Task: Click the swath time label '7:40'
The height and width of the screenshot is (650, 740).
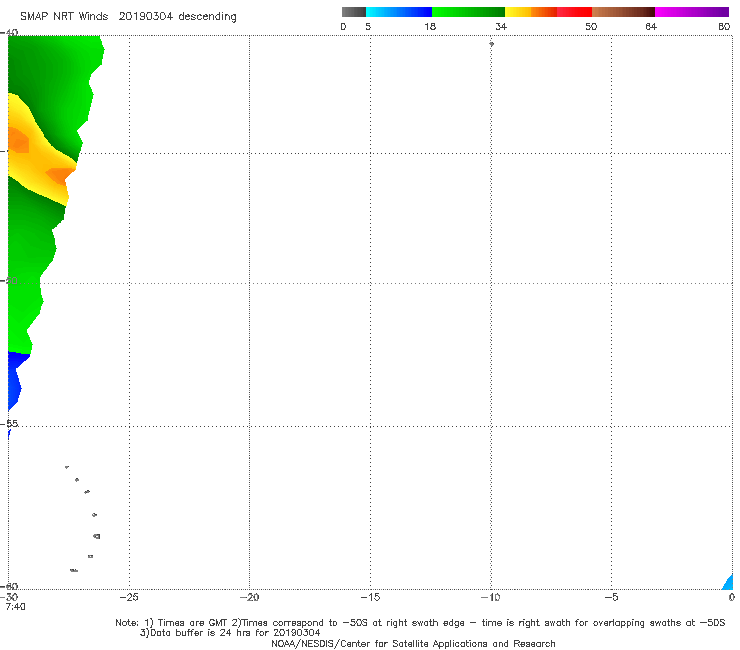Action: (x=16, y=607)
